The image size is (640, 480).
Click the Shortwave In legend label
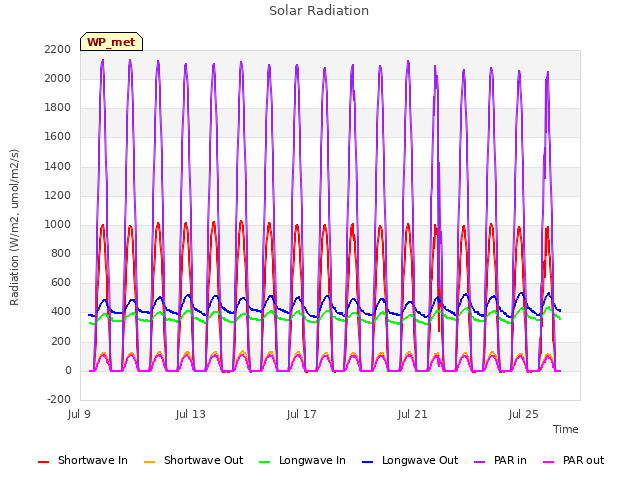pyautogui.click(x=93, y=460)
